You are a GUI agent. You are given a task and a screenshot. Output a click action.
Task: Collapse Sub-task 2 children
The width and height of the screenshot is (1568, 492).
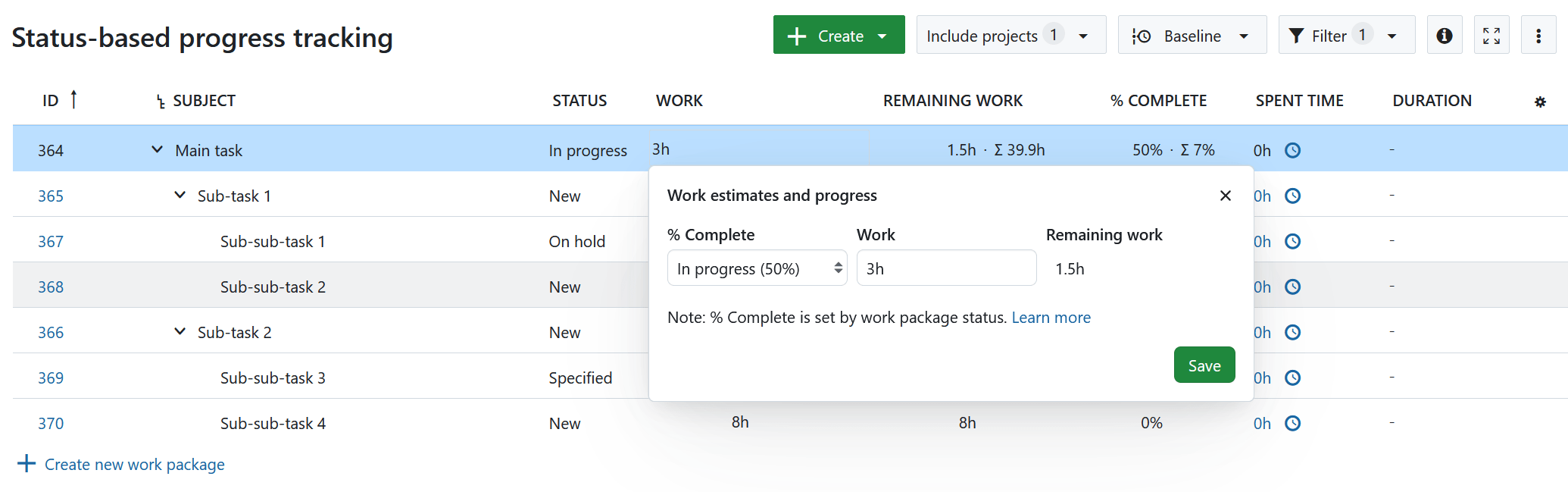[x=180, y=331]
